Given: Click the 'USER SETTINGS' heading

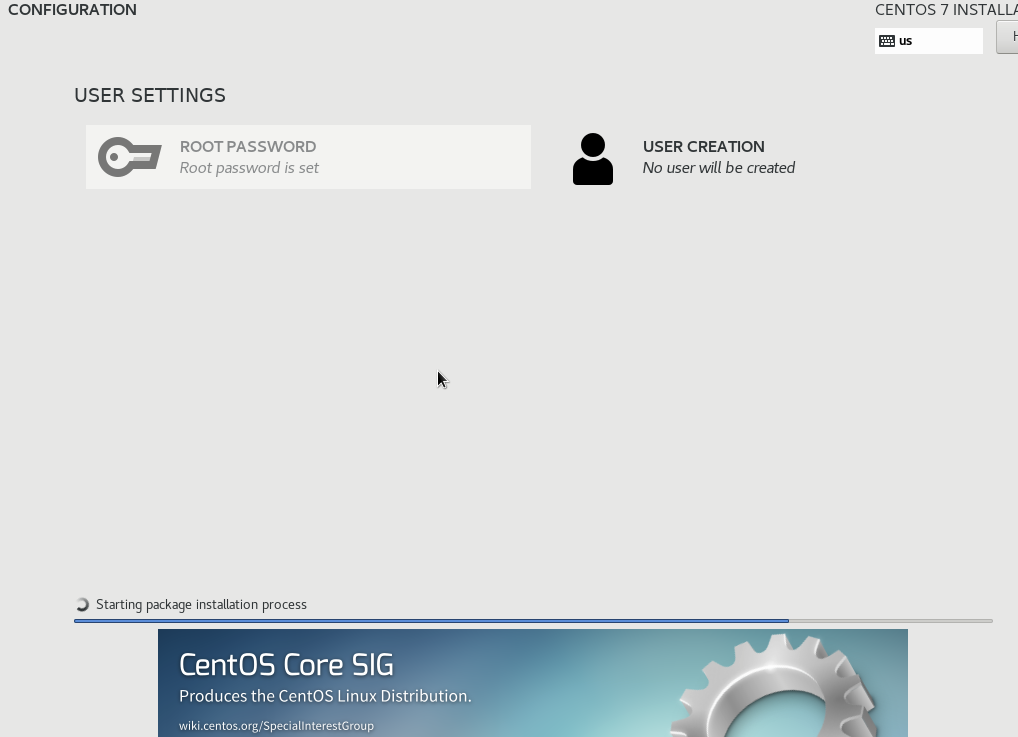Looking at the screenshot, I should coord(150,95).
